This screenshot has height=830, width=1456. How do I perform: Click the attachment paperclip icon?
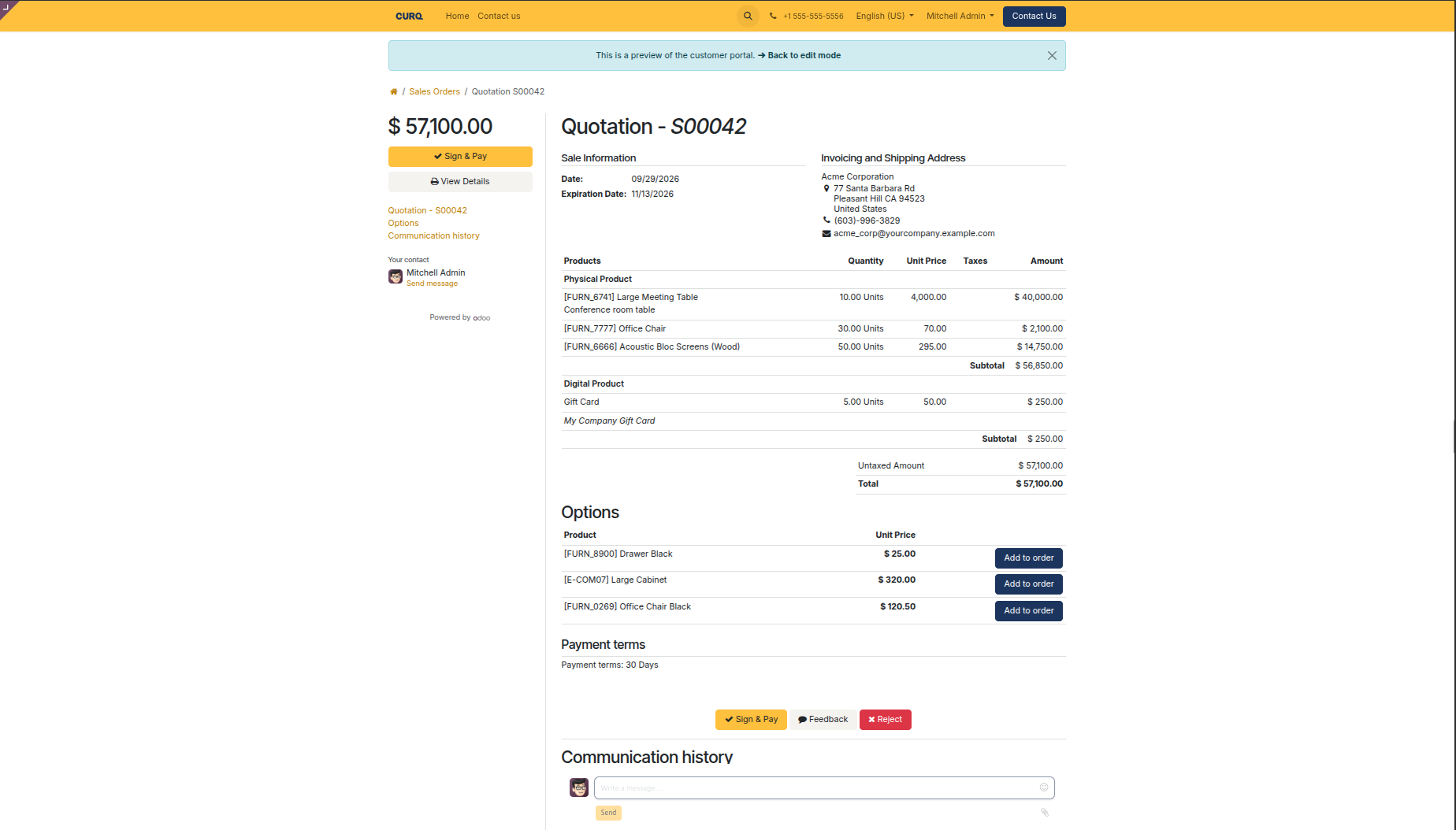(1045, 813)
